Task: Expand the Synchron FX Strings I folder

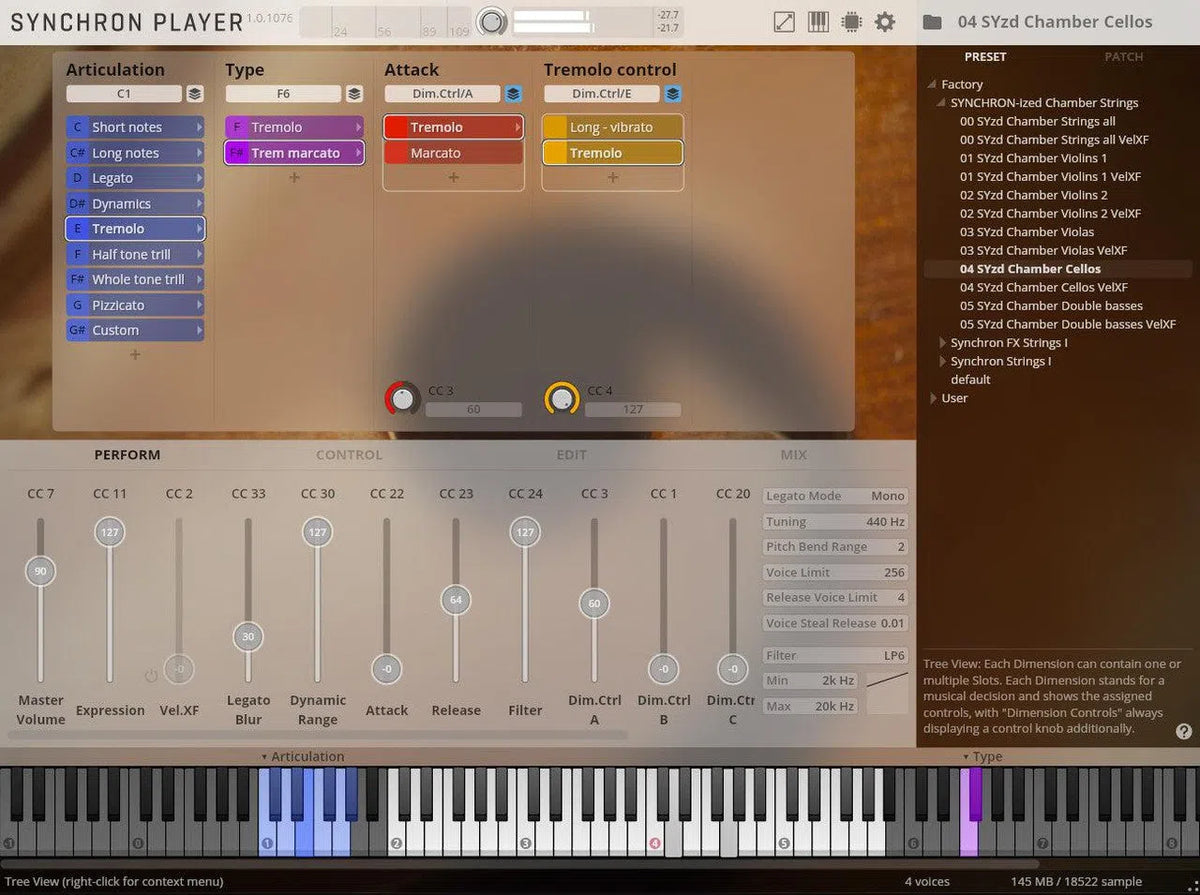Action: (x=942, y=343)
